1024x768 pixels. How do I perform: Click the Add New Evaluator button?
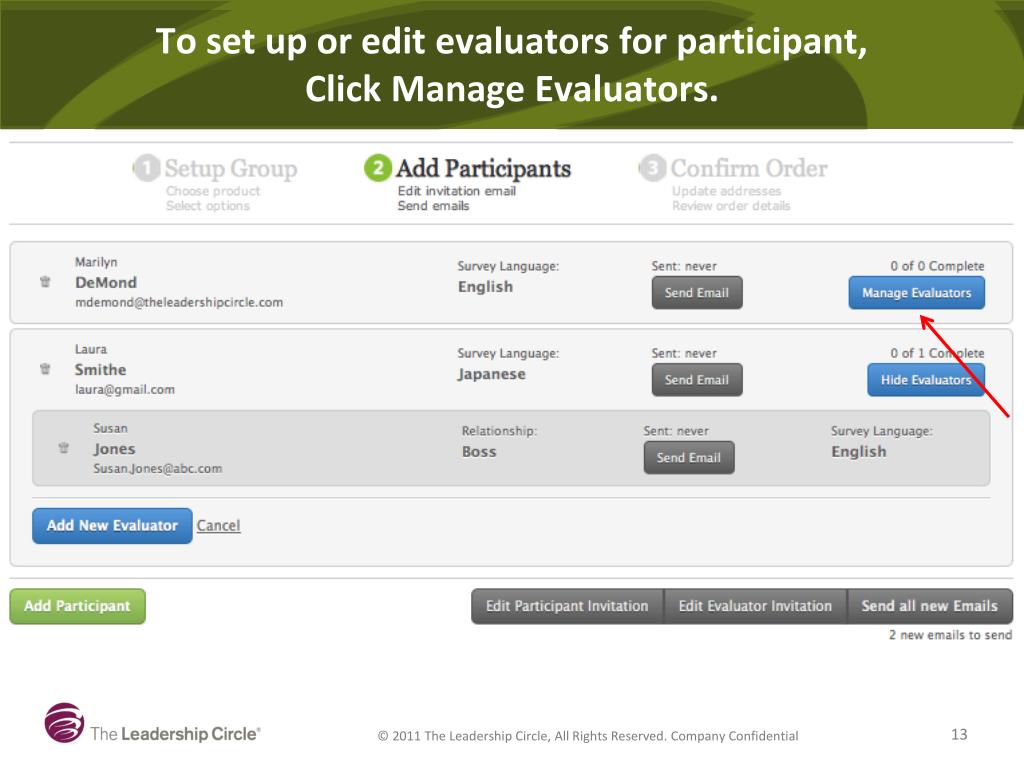click(x=112, y=525)
